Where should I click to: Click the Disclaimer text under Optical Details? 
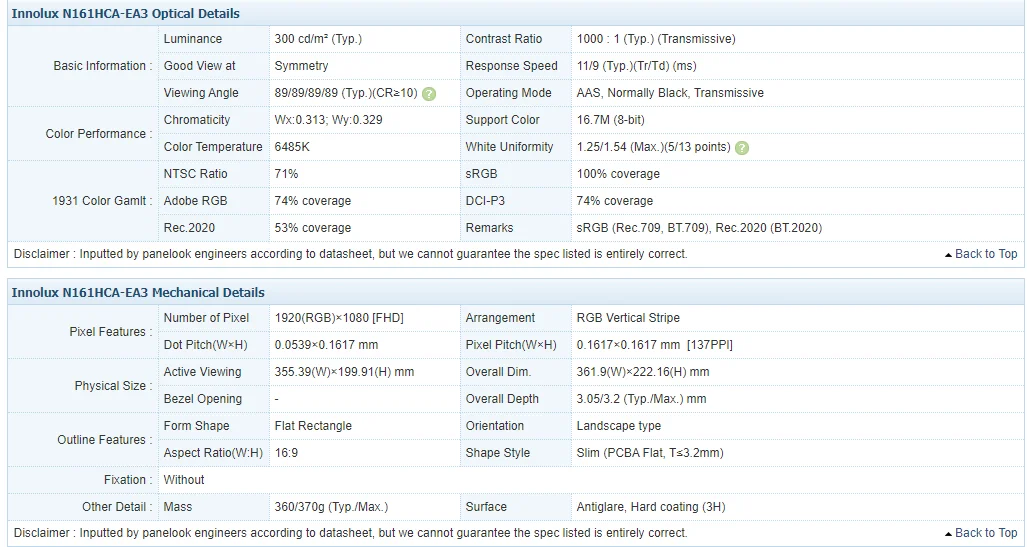pos(350,254)
